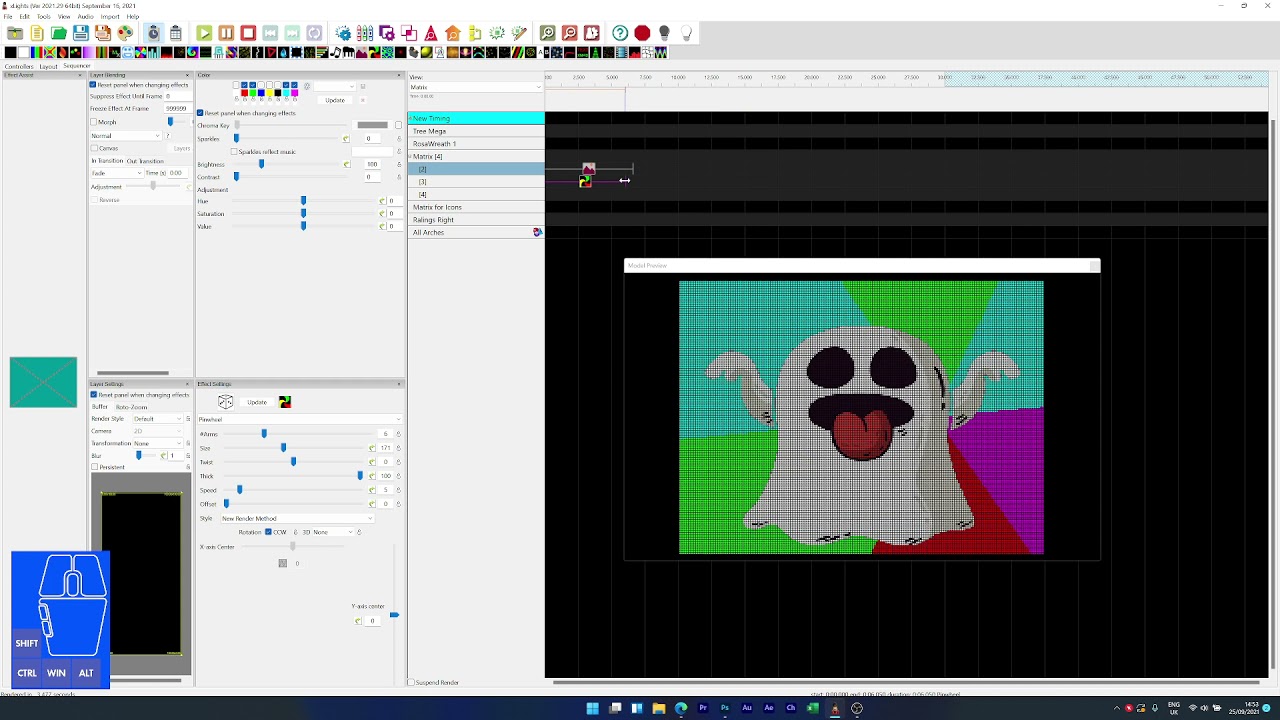Viewport: 1280px width, 720px height.
Task: Click the Stop playback red square icon
Action: [248, 33]
